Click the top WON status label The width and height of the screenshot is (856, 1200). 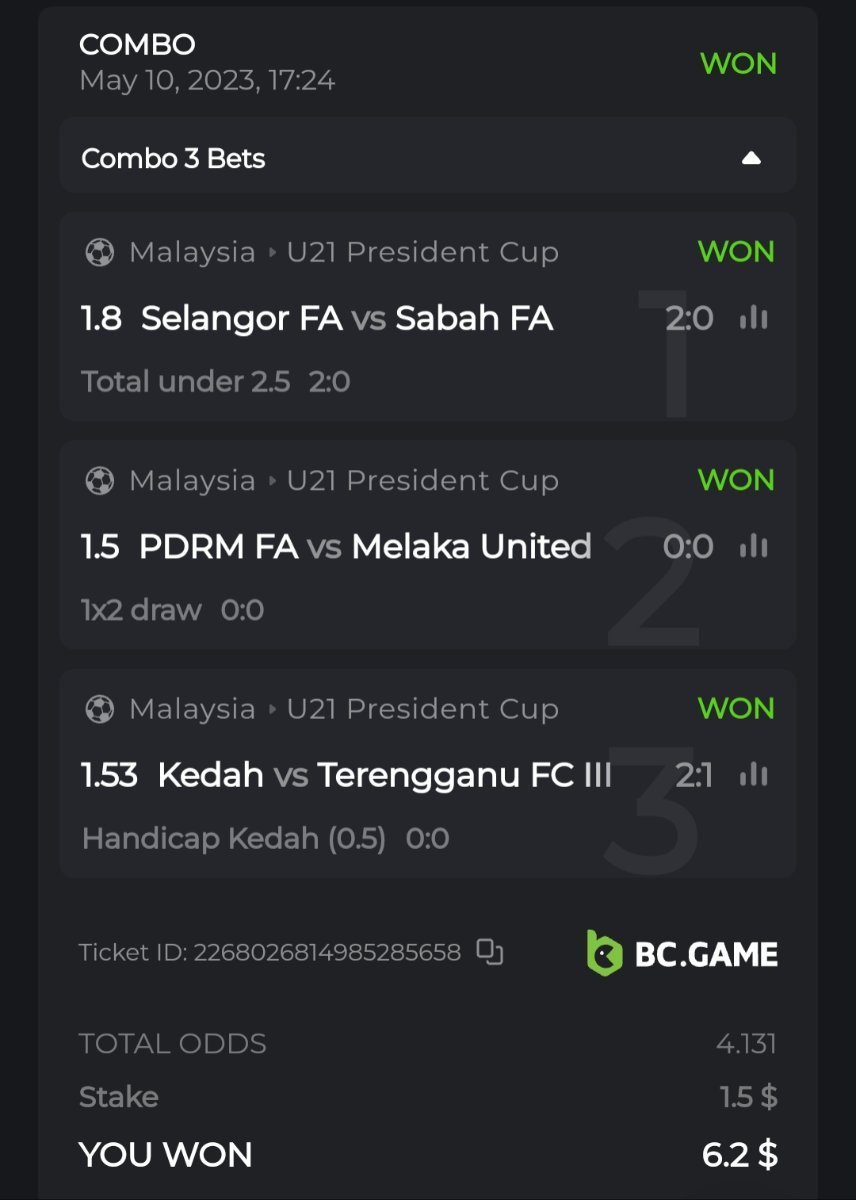pos(738,63)
